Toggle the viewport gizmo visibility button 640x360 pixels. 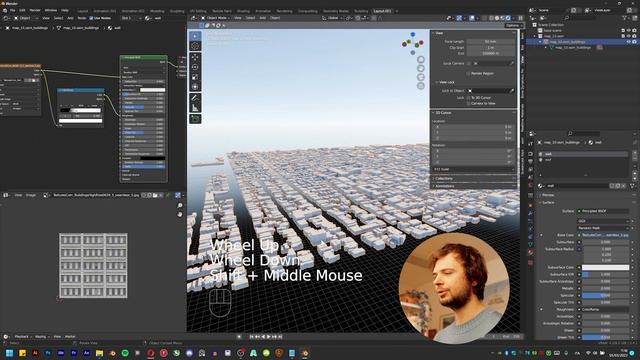pyautogui.click(x=459, y=18)
